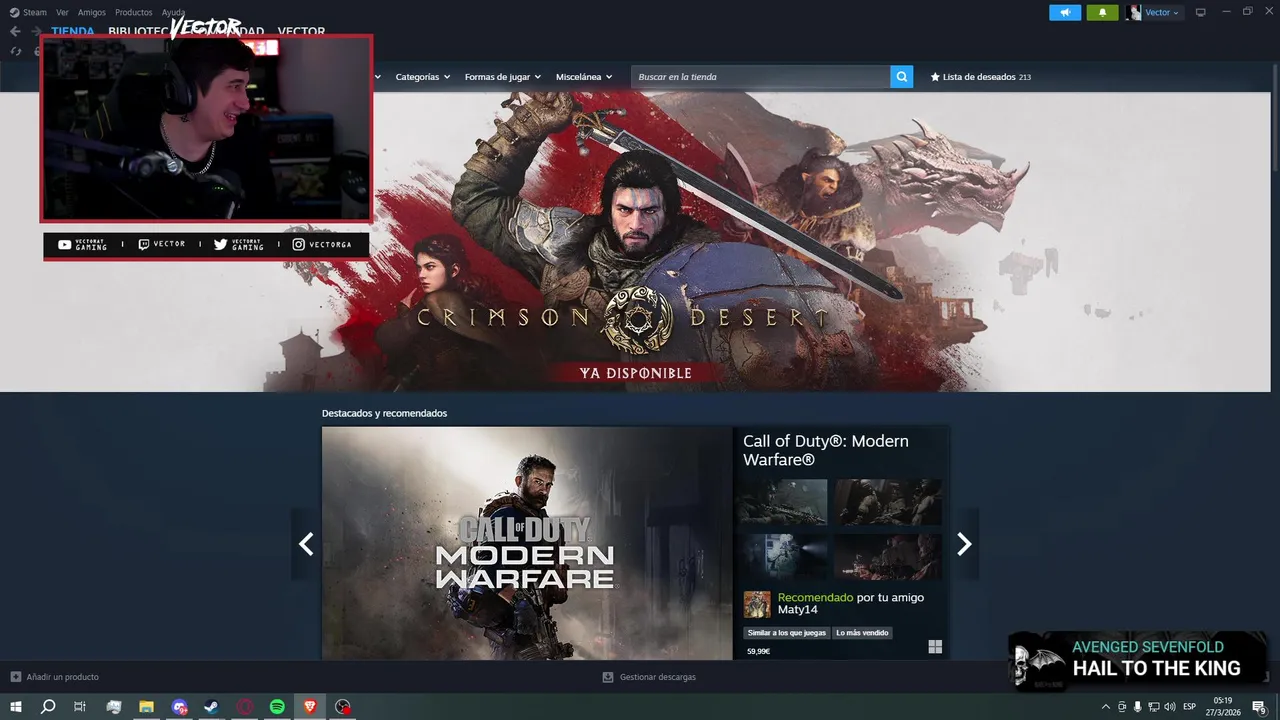Click the Destacados y recomendados heading
Image resolution: width=1280 pixels, height=720 pixels.
pos(384,413)
